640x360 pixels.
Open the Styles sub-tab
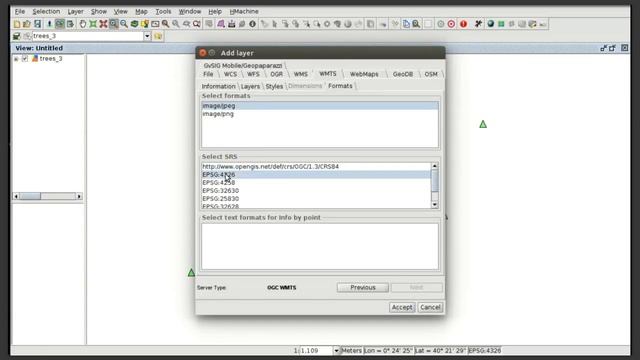274,87
